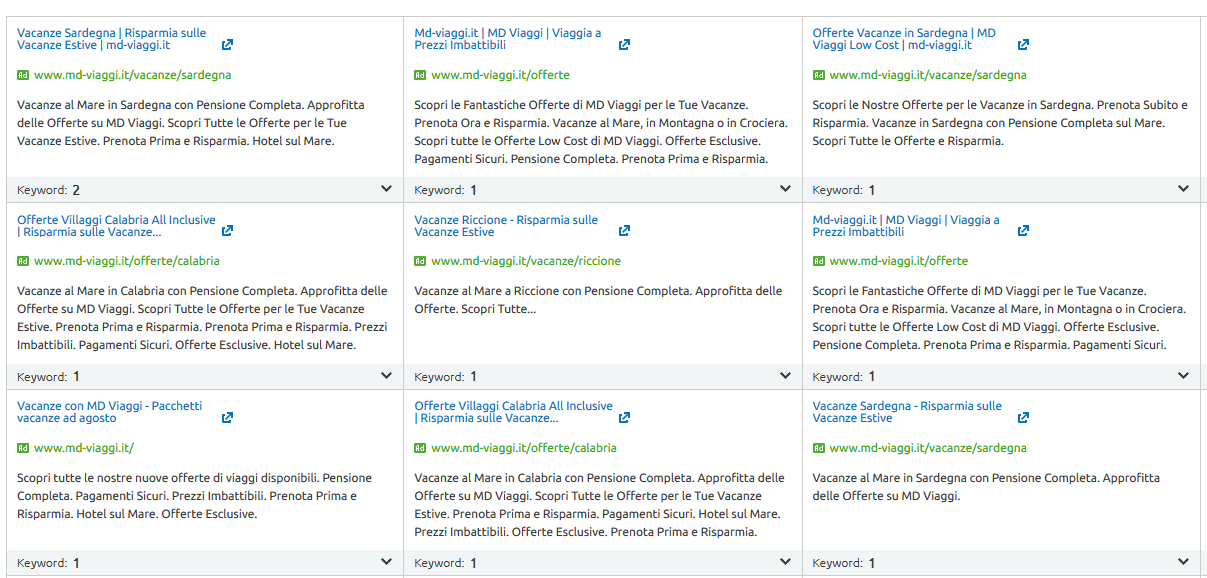Expand keywords for the 'Vacanze Riccione' ad
The height and width of the screenshot is (578, 1207).
pyautogui.click(x=785, y=376)
